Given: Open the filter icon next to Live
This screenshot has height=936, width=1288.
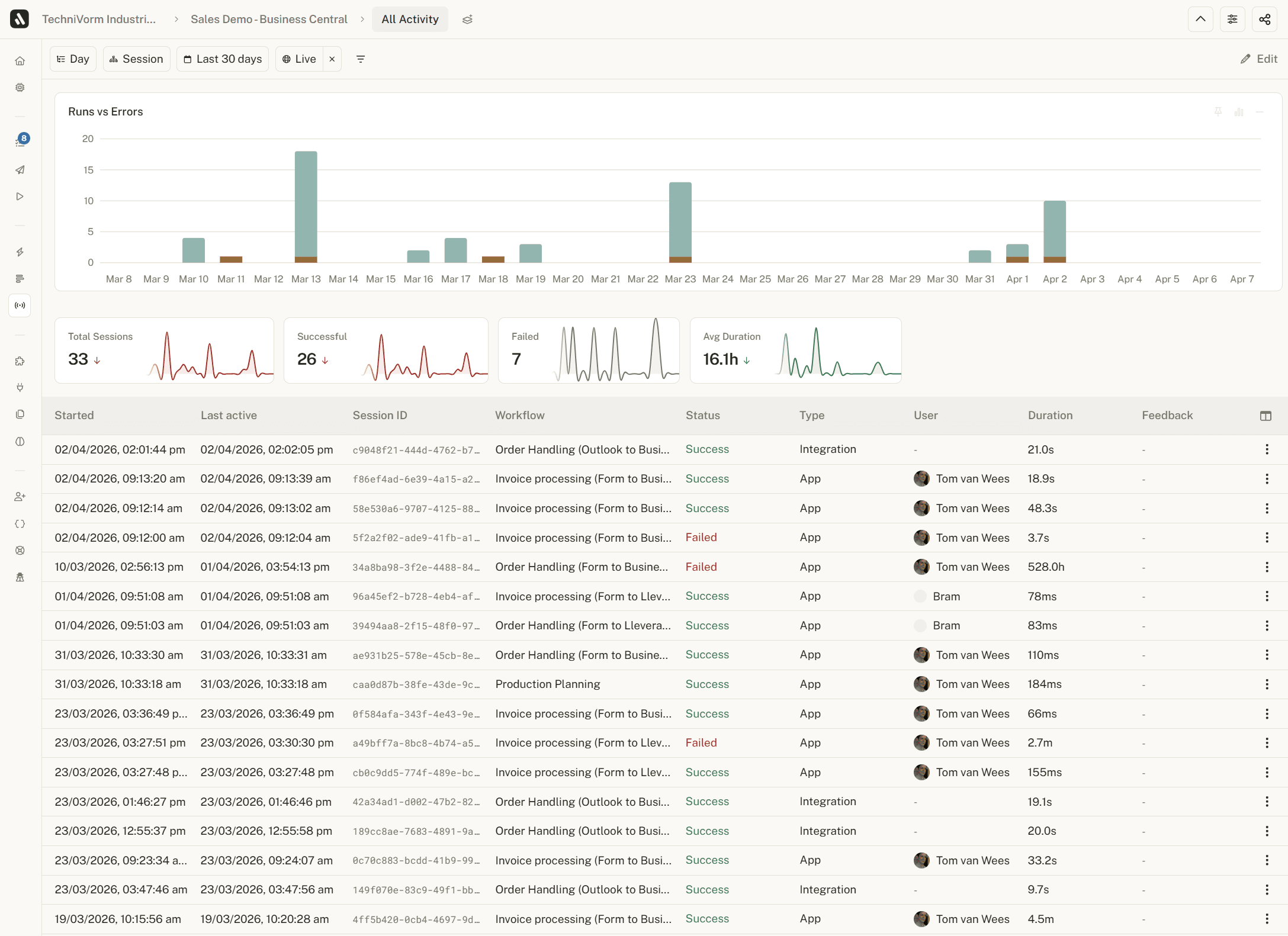Looking at the screenshot, I should click(x=361, y=59).
